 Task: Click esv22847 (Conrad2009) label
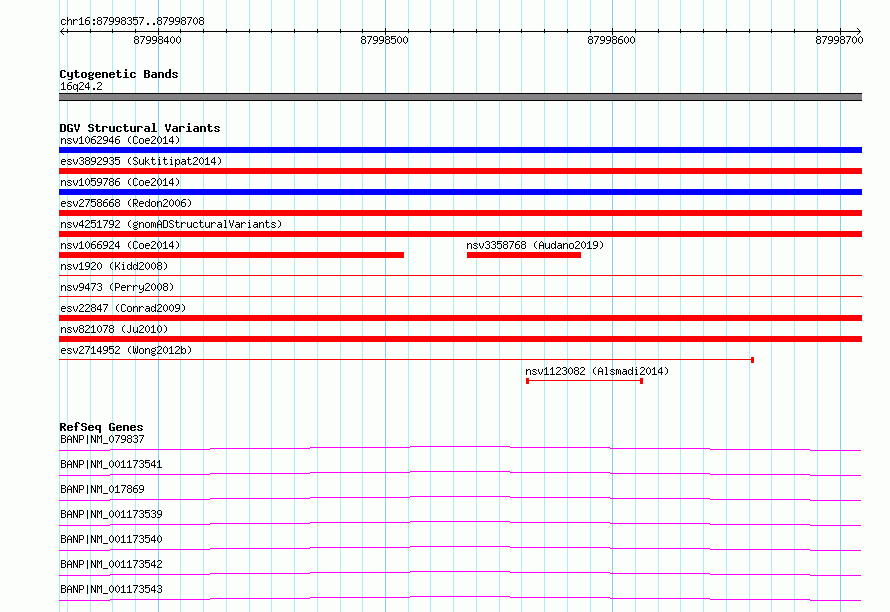[x=123, y=308]
